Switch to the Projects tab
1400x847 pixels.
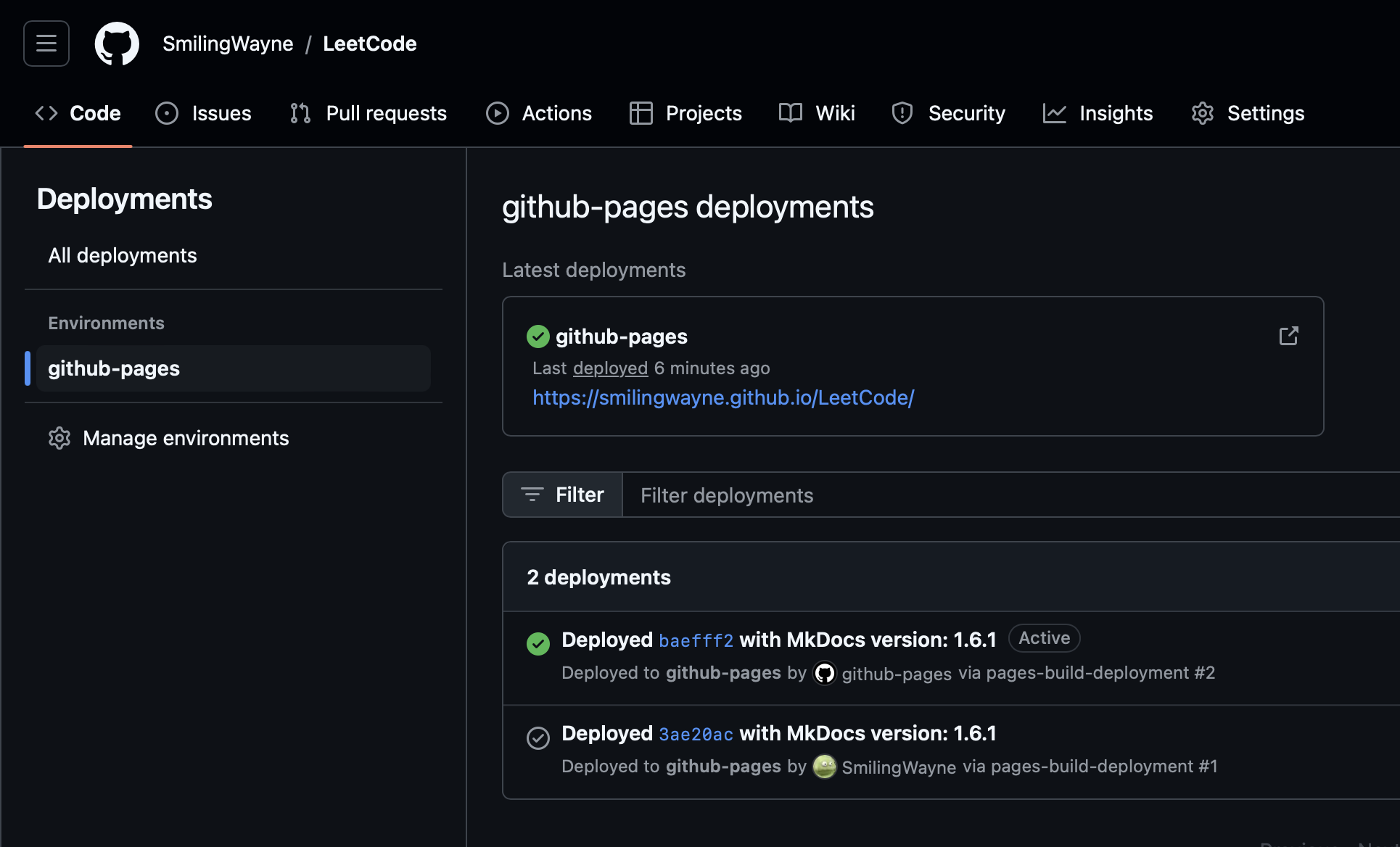point(686,113)
